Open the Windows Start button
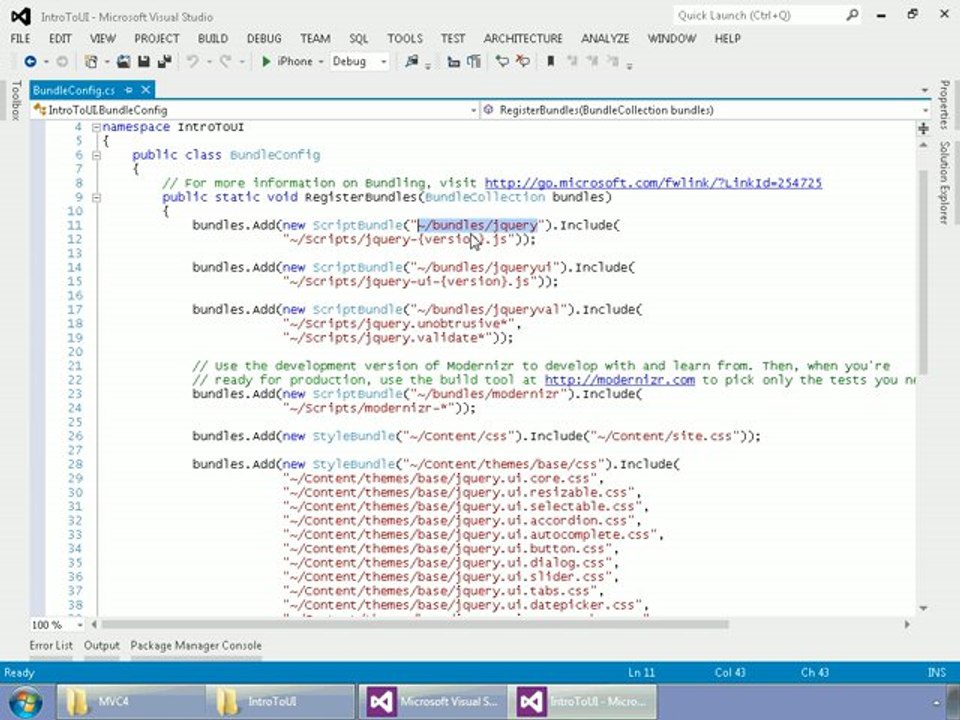The width and height of the screenshot is (960, 720). (x=26, y=702)
